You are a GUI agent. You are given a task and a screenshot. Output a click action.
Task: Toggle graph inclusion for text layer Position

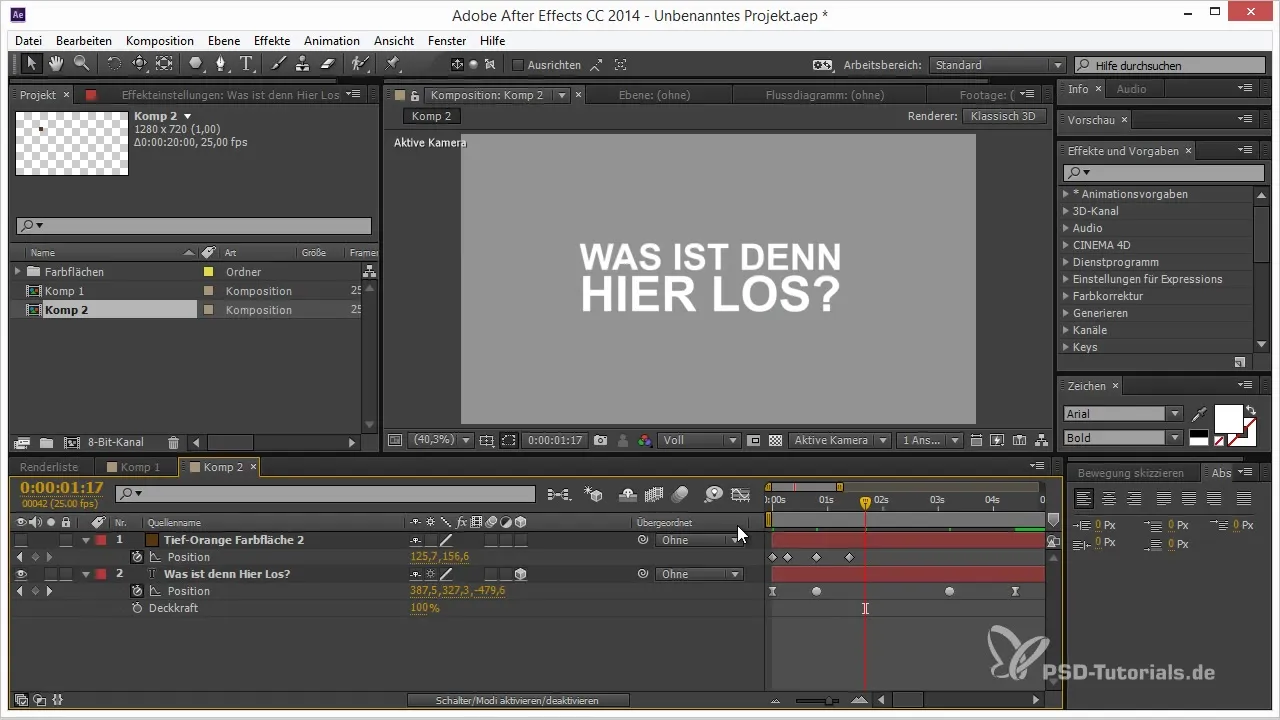[155, 591]
